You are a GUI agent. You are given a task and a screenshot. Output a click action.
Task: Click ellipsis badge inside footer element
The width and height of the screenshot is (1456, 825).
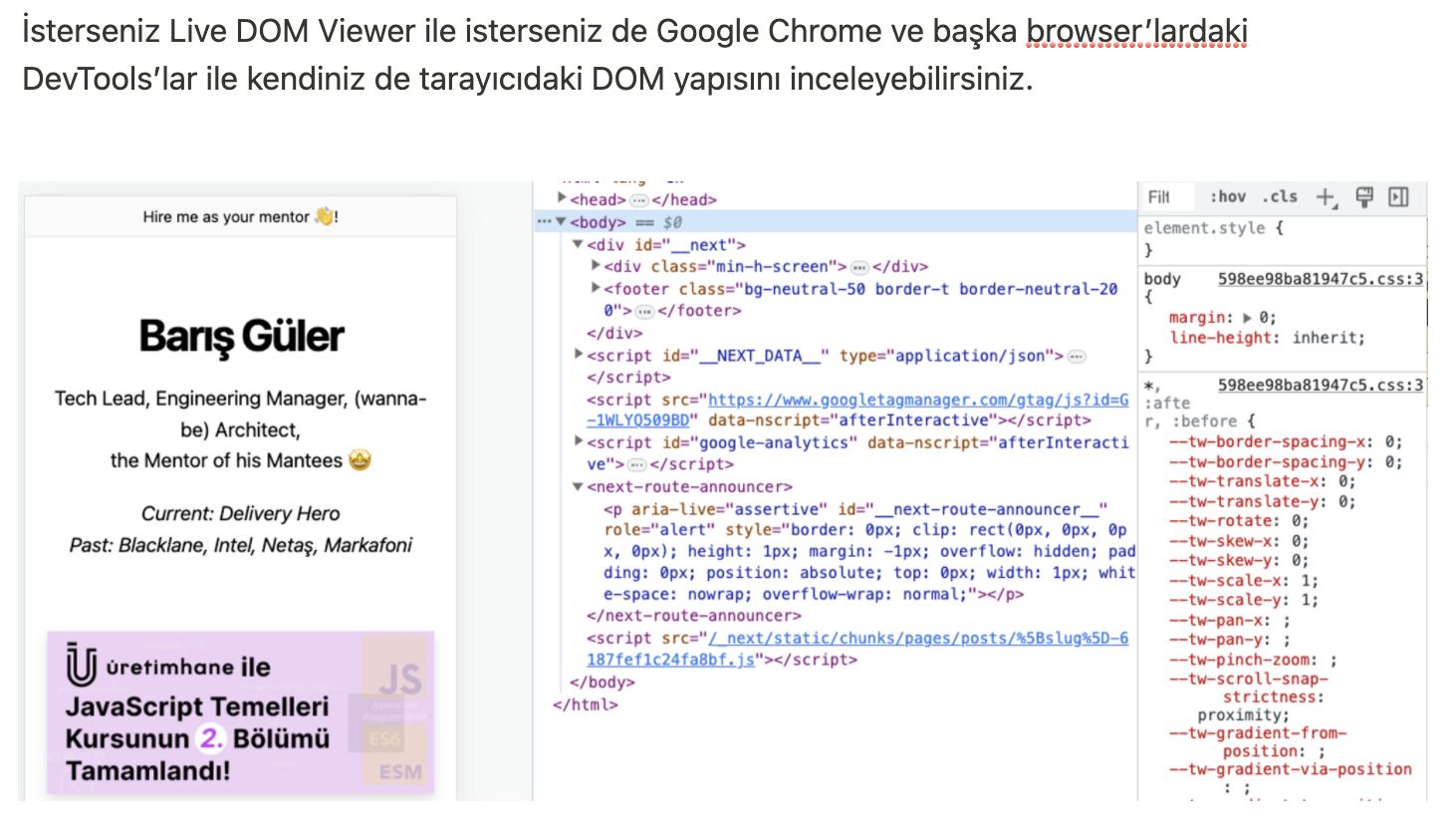click(644, 311)
